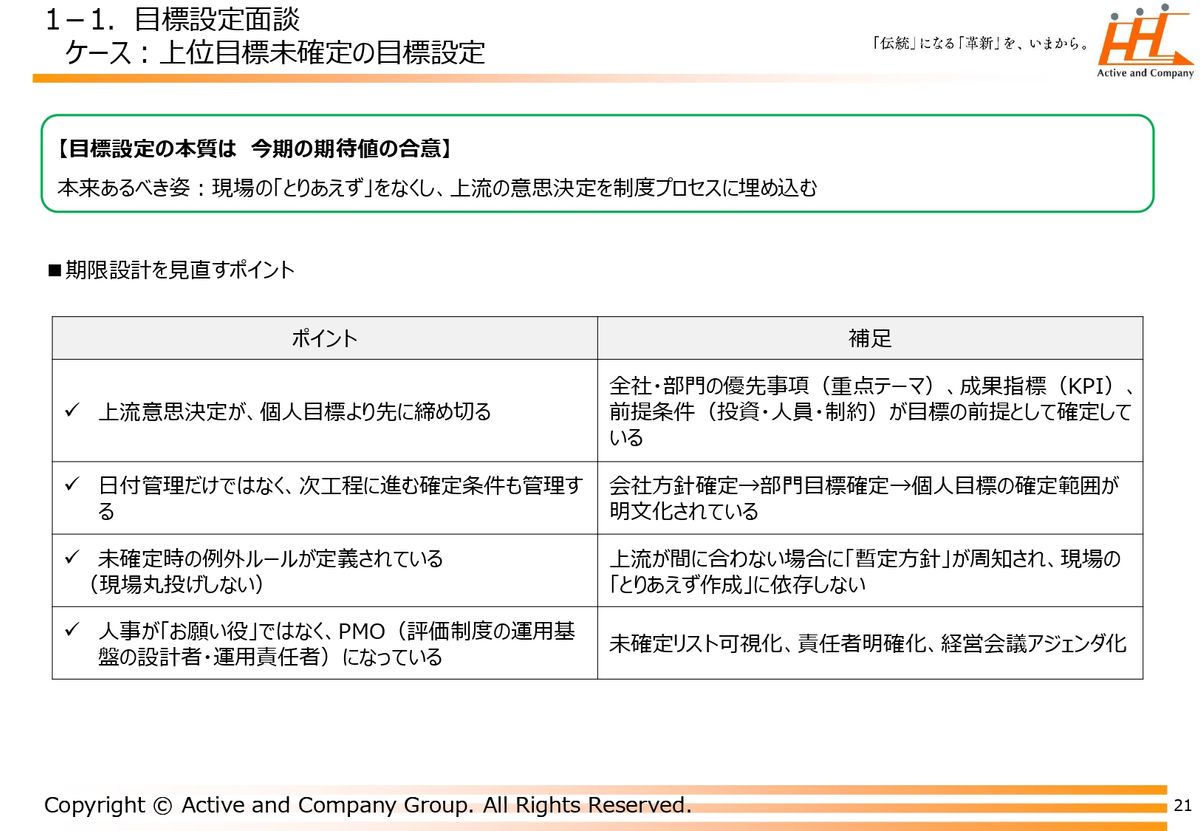This screenshot has width=1200, height=831.
Task: Click the 補足 column header
Action: point(869,338)
